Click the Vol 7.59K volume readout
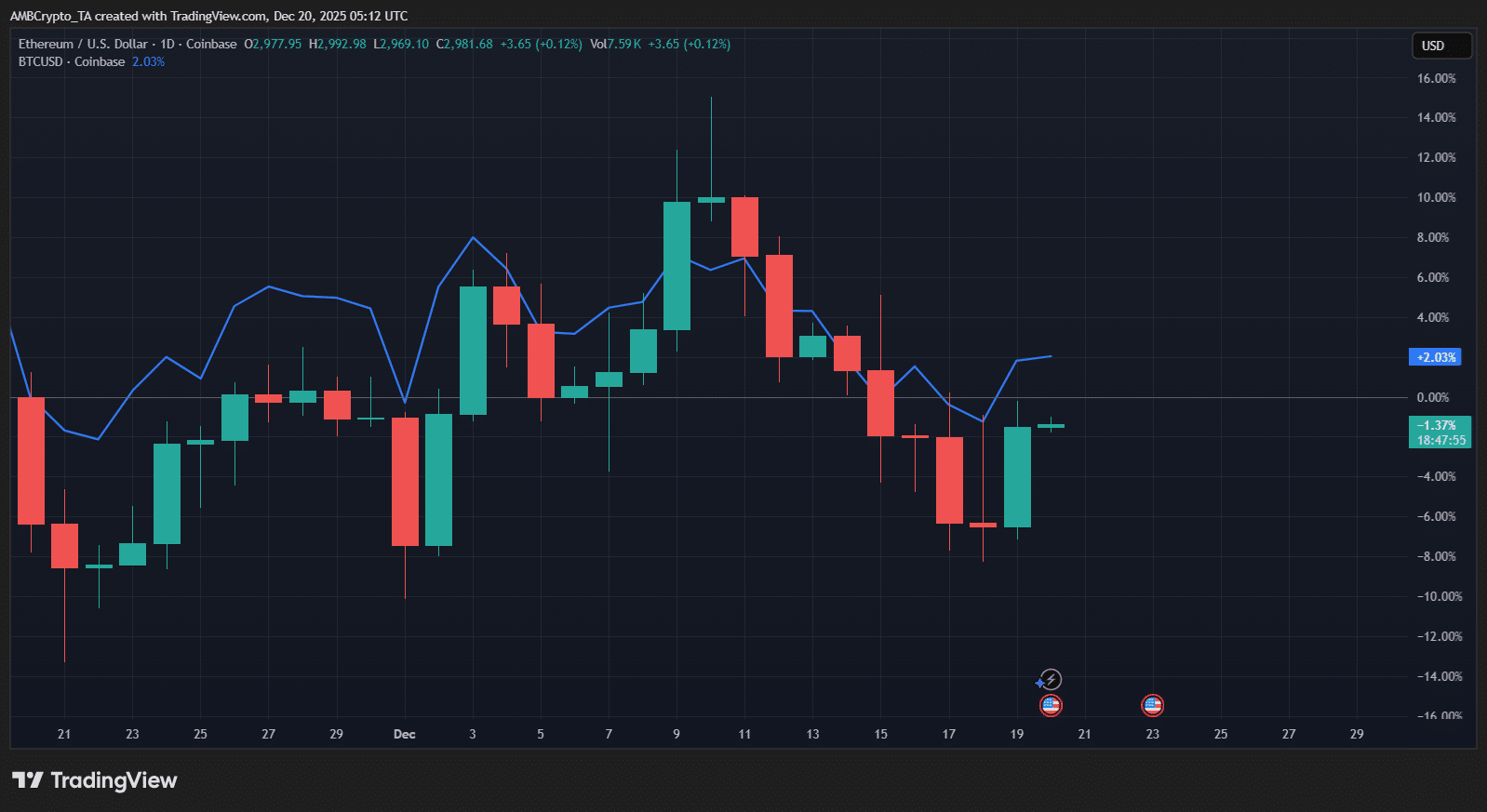Viewport: 1487px width, 812px height. [616, 44]
